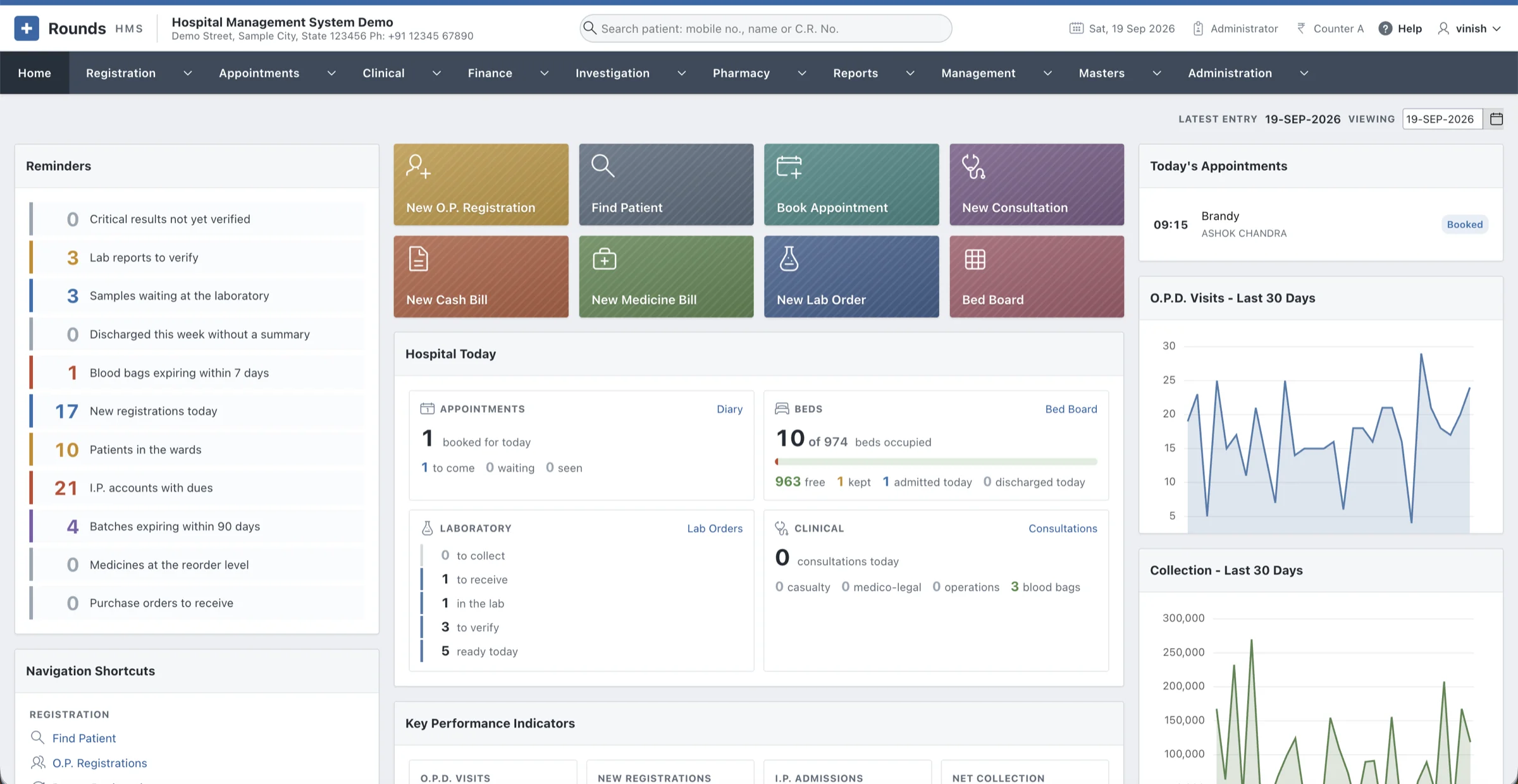Screen dimensions: 1518x784
Task: Click the calendar icon beside Sat, 19 Sep 2026
Action: point(1076,28)
